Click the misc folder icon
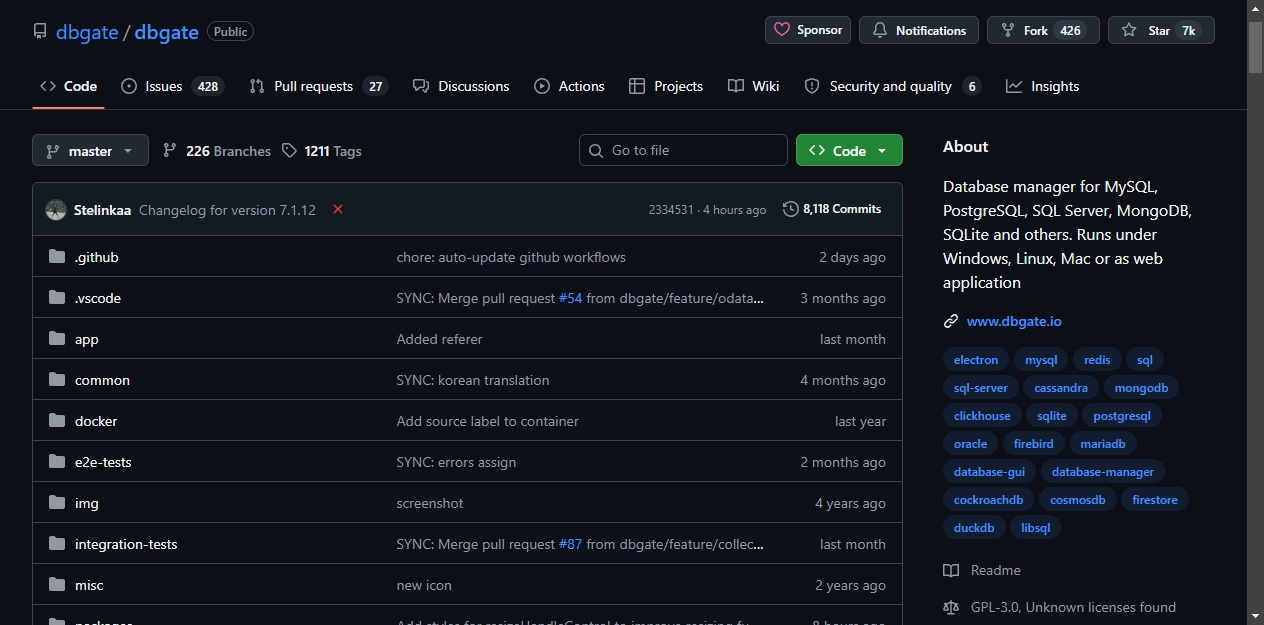Screen dimensions: 1264x625 [57, 585]
